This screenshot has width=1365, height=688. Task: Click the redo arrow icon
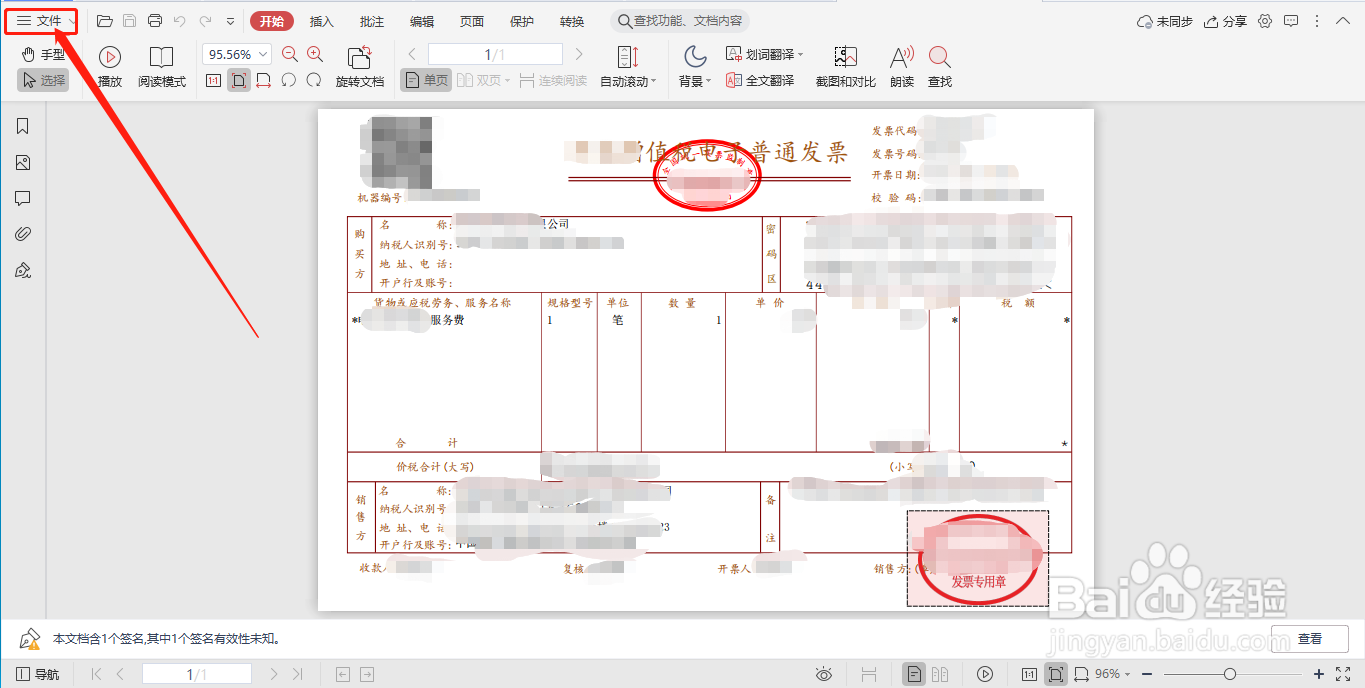pyautogui.click(x=205, y=21)
